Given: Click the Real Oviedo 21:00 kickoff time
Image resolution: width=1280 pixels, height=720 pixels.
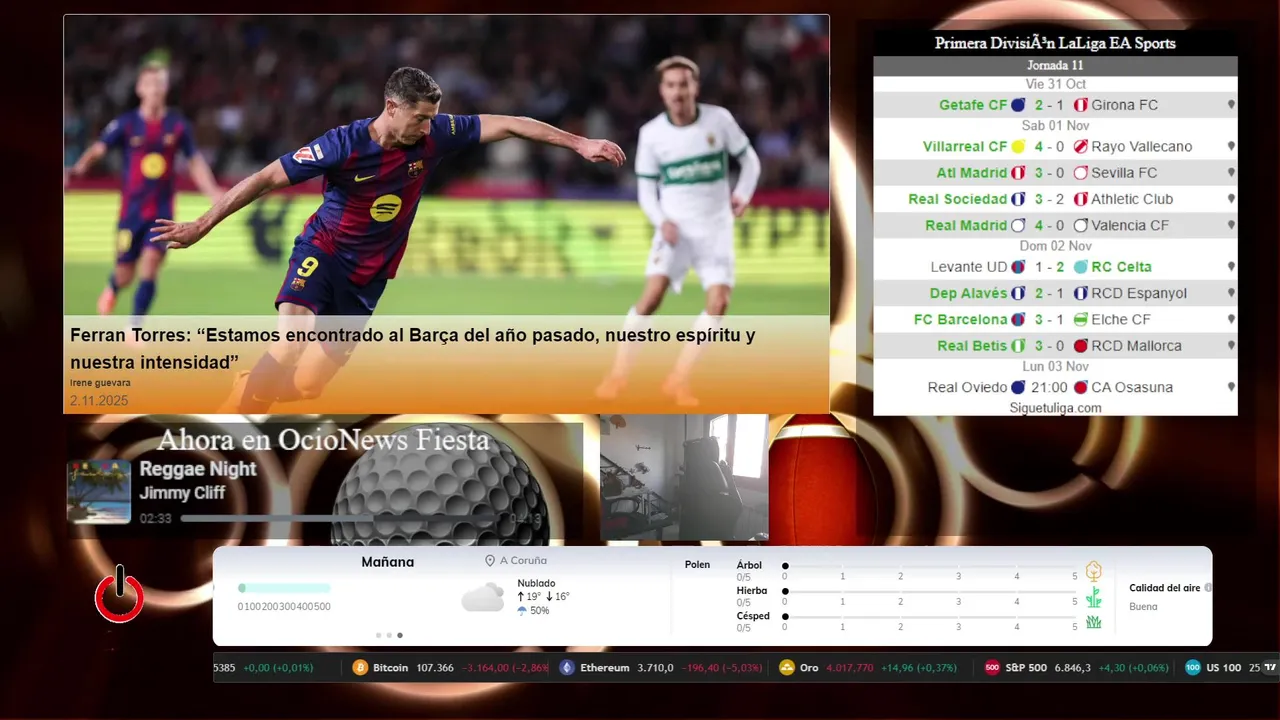Looking at the screenshot, I should [1051, 387].
